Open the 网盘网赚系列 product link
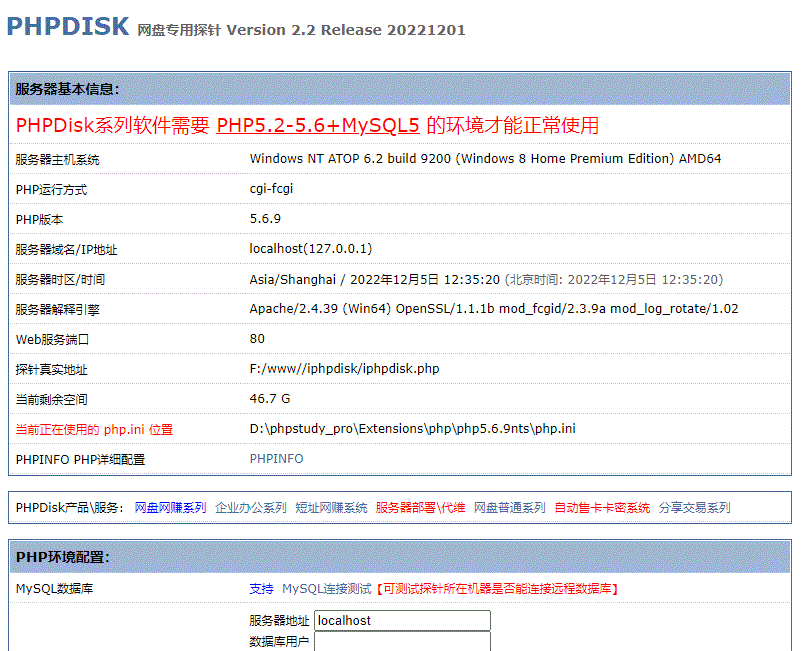 coord(170,507)
